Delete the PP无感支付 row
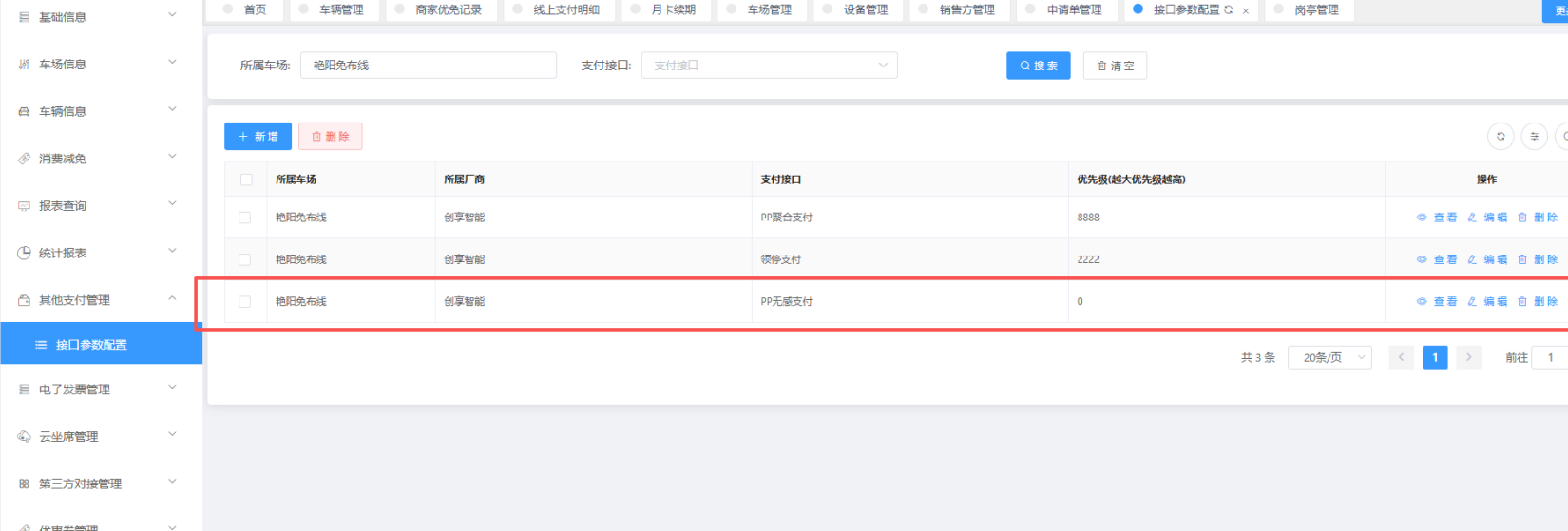The width and height of the screenshot is (1568, 531). click(x=1538, y=301)
